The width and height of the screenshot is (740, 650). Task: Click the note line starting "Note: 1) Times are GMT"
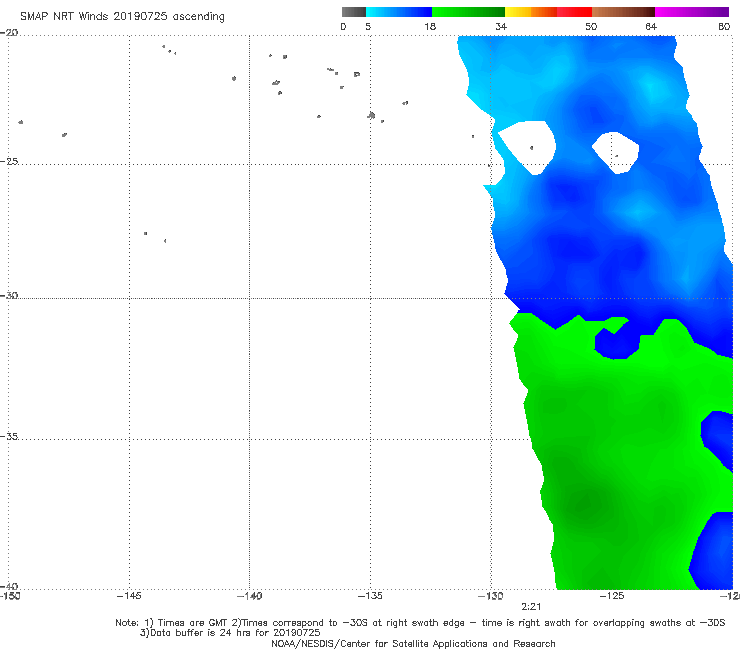pos(420,623)
